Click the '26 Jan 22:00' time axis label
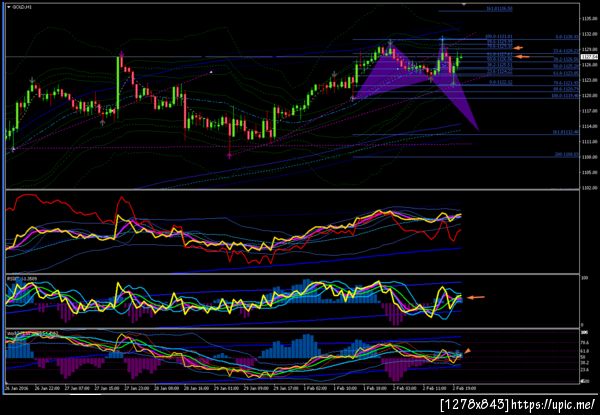The width and height of the screenshot is (600, 415). pos(47,388)
